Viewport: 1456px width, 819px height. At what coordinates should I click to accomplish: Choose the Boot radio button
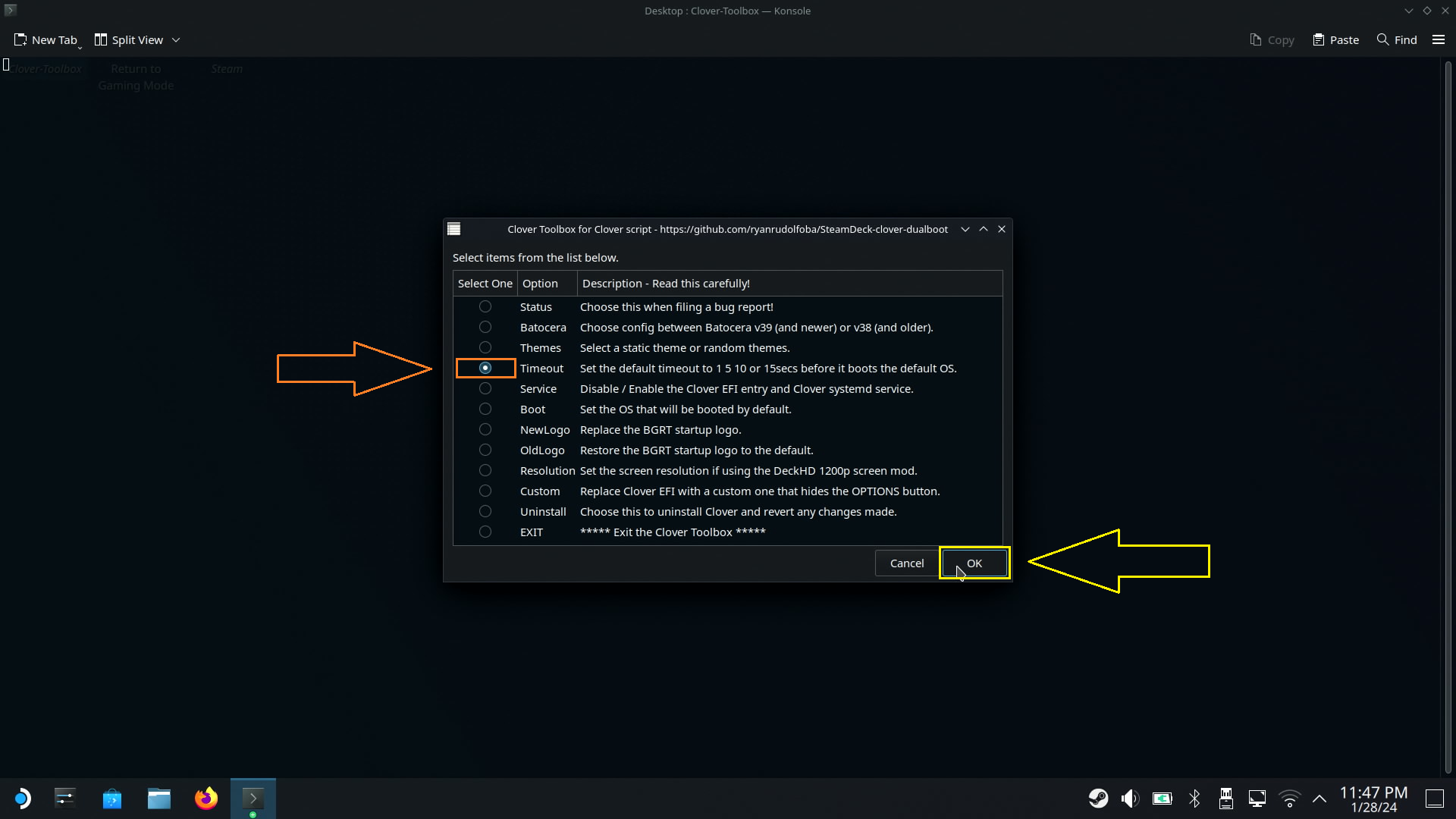coord(485,409)
